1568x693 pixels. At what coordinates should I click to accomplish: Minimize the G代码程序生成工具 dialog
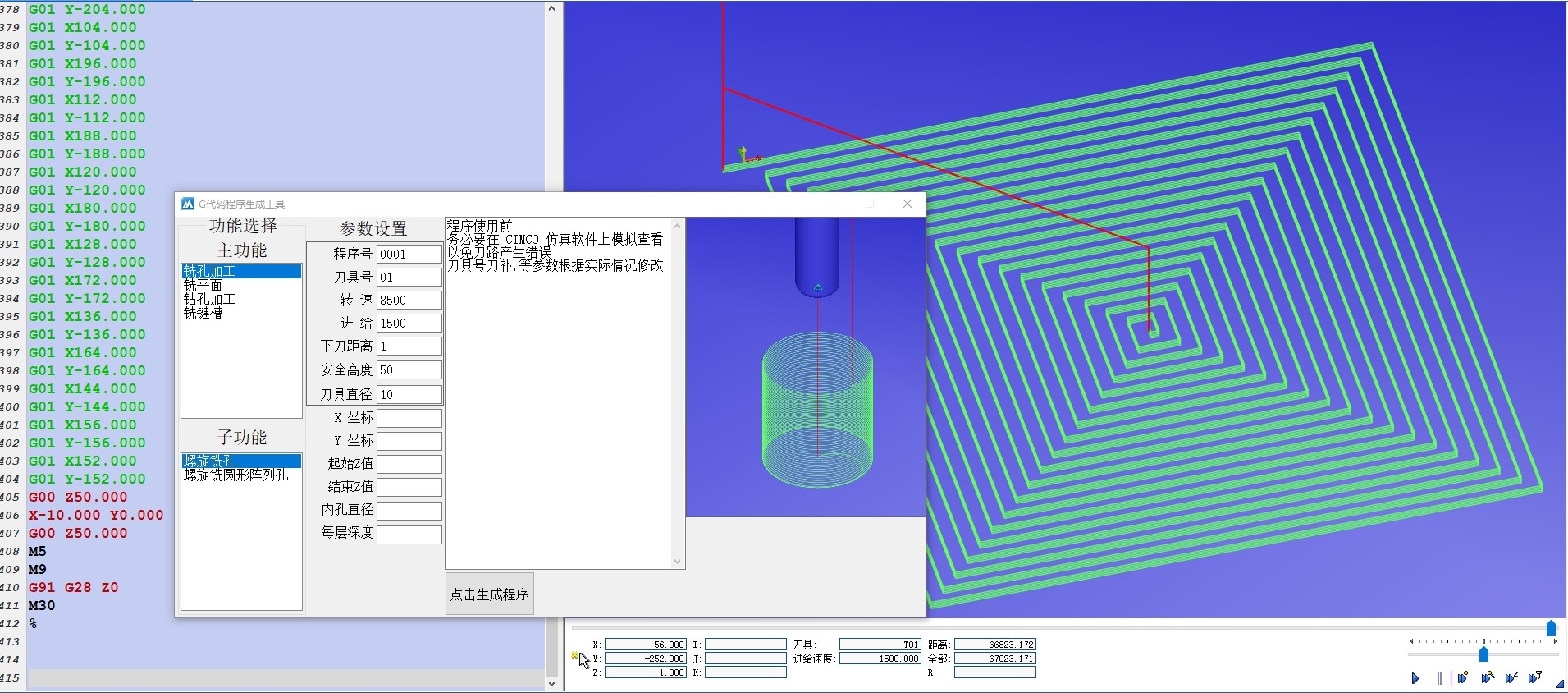833,204
